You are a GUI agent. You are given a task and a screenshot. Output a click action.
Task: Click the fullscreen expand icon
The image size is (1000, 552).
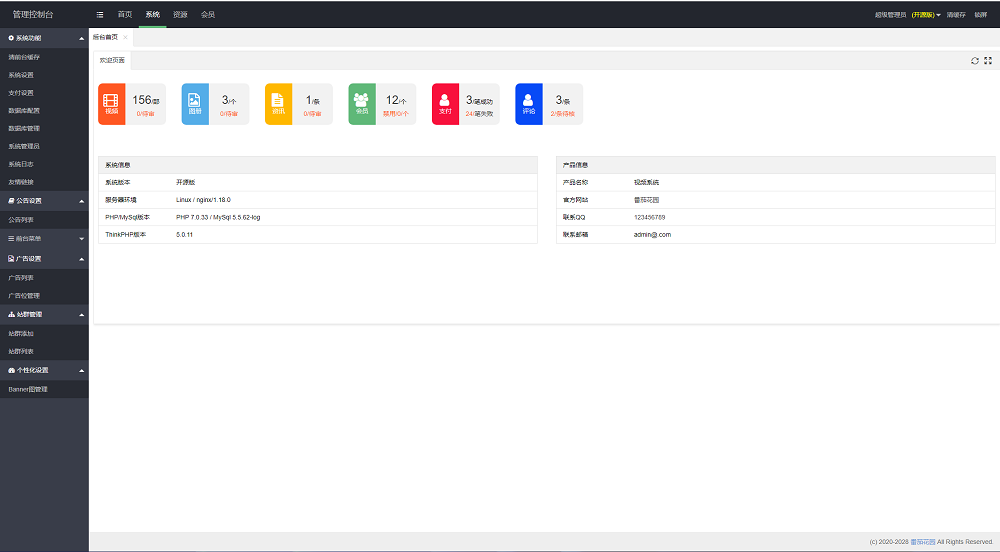[x=988, y=61]
